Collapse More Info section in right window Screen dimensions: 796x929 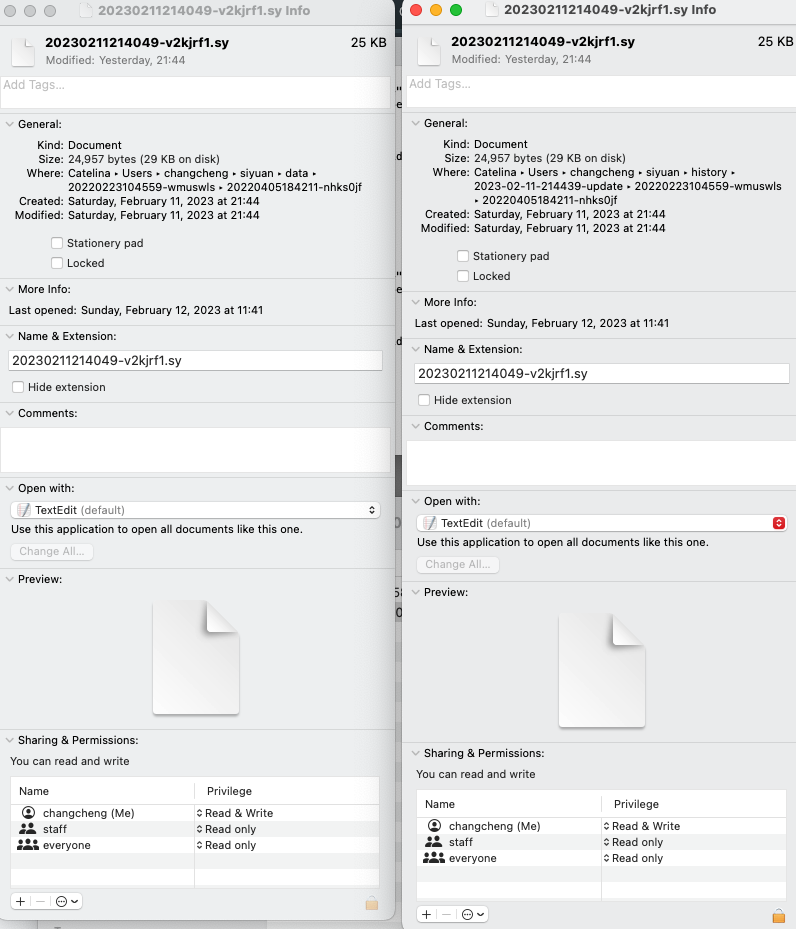click(x=416, y=302)
